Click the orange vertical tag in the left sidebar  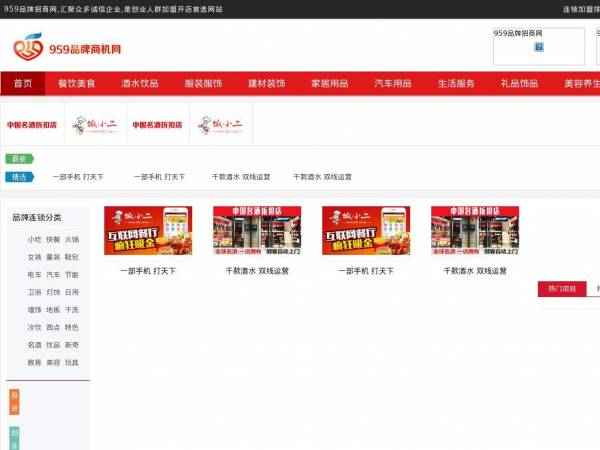tap(14, 402)
